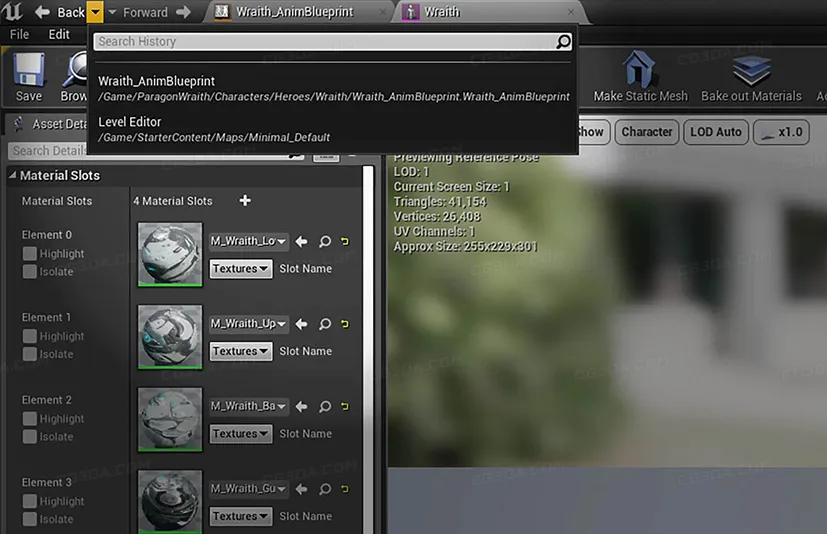The image size is (827, 534).
Task: Enable Isolate for Element 2
Action: pos(30,436)
